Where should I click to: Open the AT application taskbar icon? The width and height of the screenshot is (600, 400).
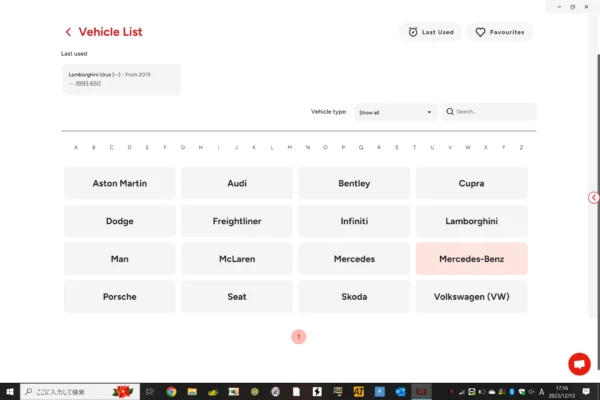[x=359, y=392]
